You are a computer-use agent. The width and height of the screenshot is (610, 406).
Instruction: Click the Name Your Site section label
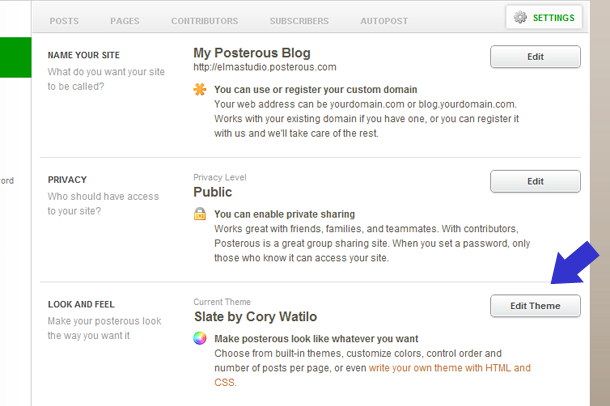[x=84, y=55]
